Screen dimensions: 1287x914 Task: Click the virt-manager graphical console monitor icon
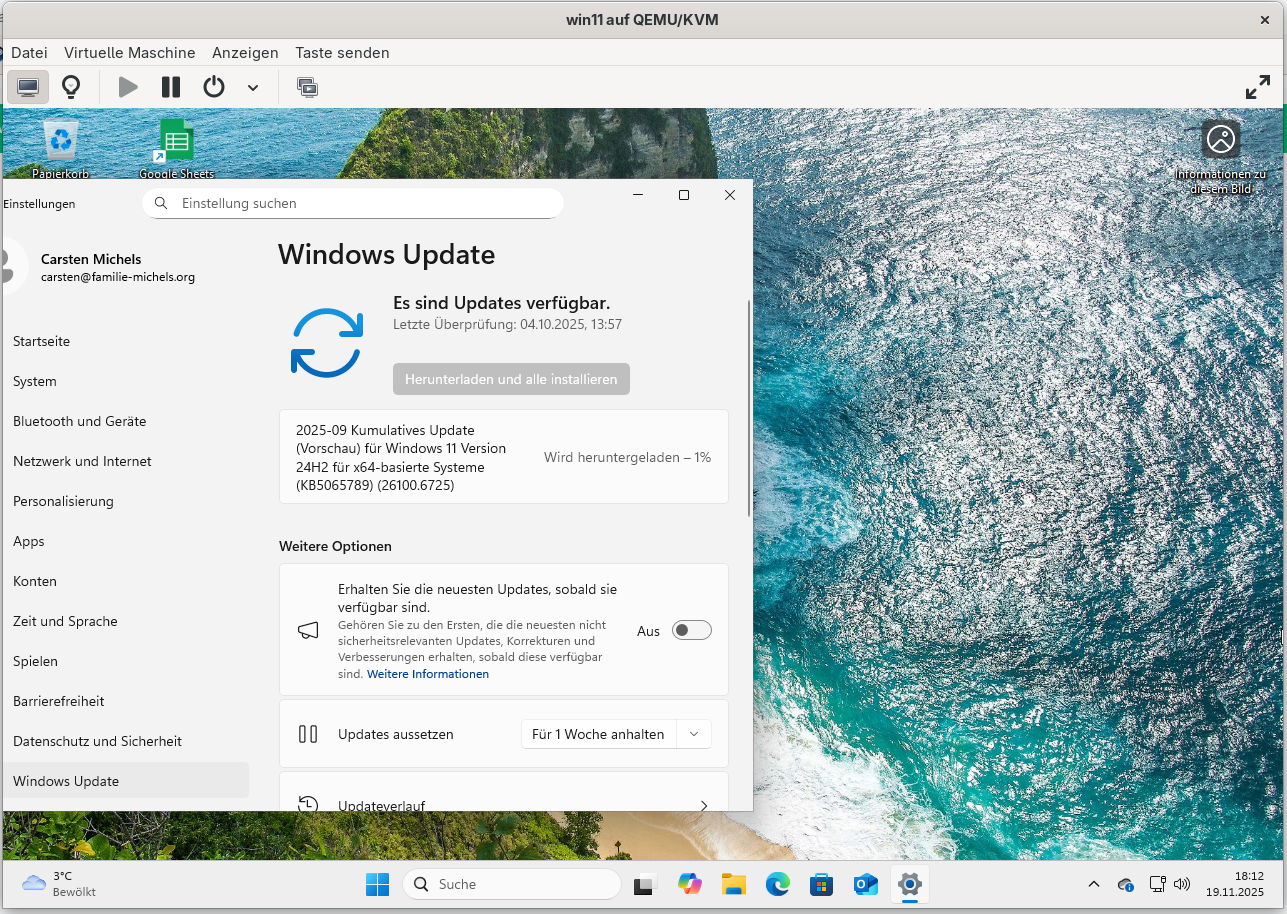[x=28, y=87]
